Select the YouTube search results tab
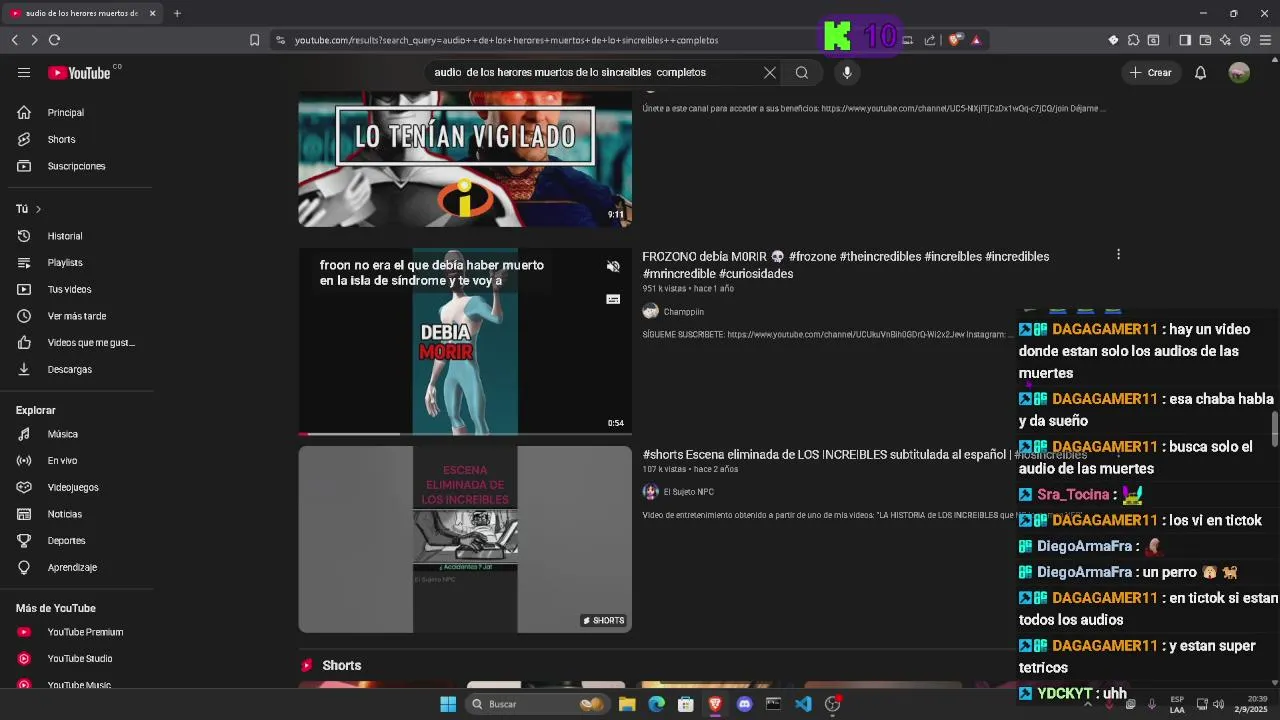 click(x=80, y=13)
